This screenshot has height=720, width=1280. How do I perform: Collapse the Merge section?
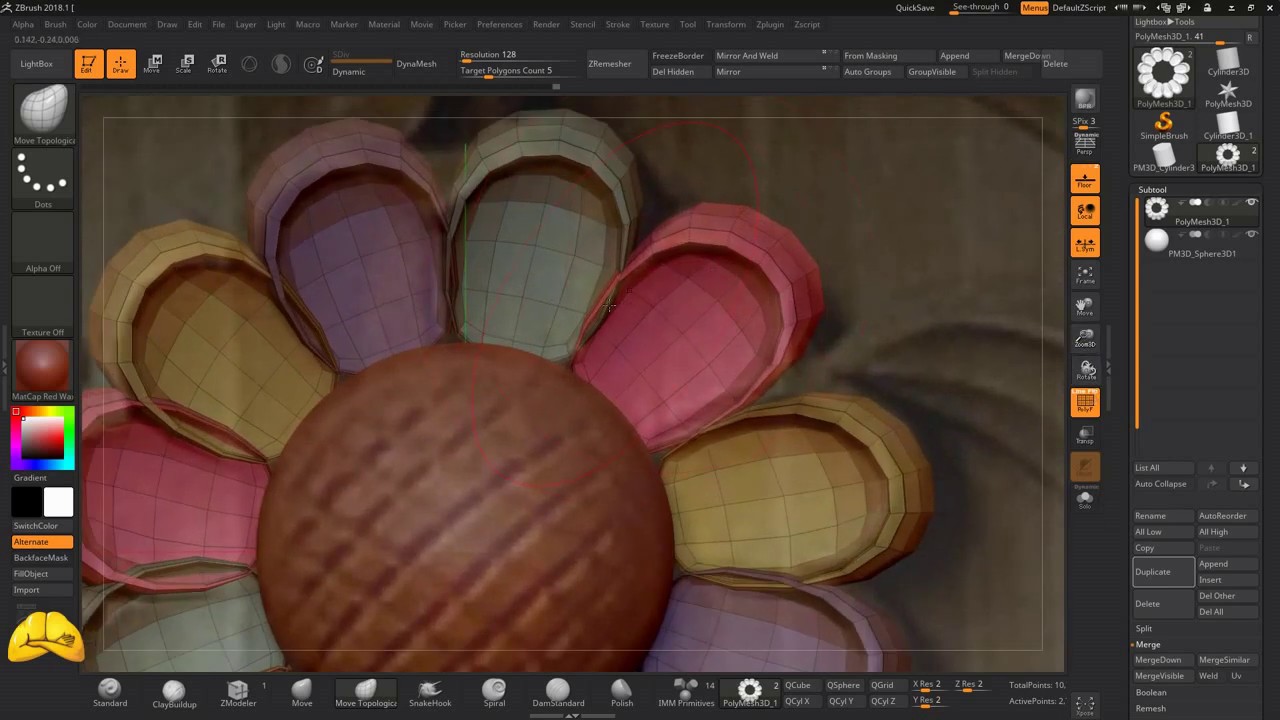[x=1148, y=644]
